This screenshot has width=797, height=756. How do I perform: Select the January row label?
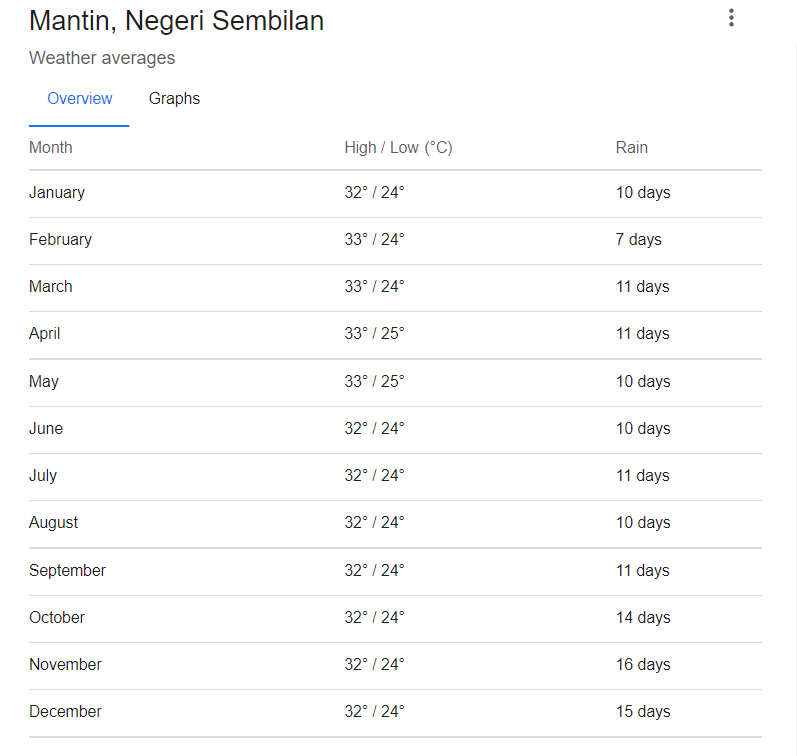pyautogui.click(x=57, y=192)
